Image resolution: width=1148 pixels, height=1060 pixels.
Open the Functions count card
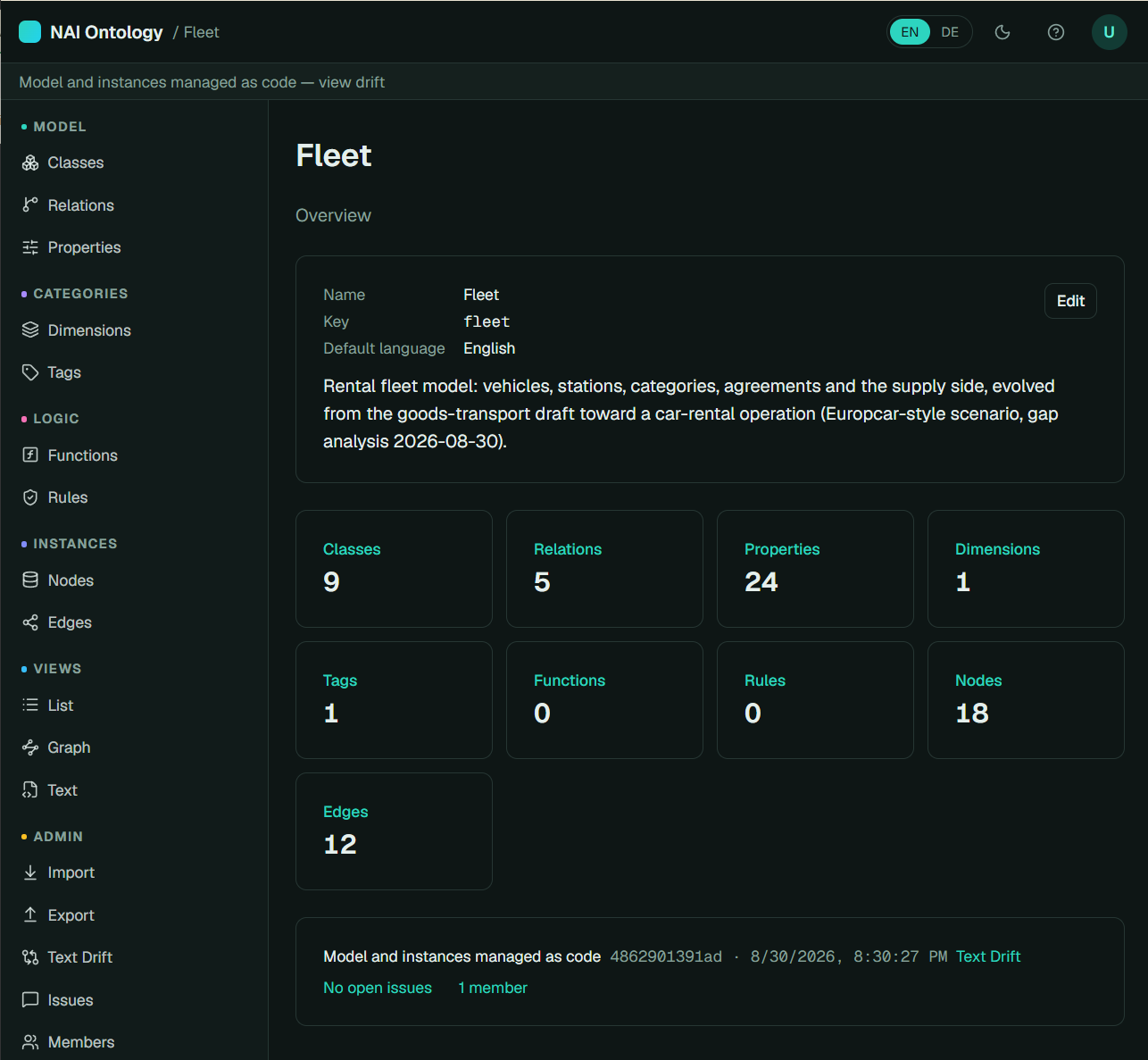point(604,700)
